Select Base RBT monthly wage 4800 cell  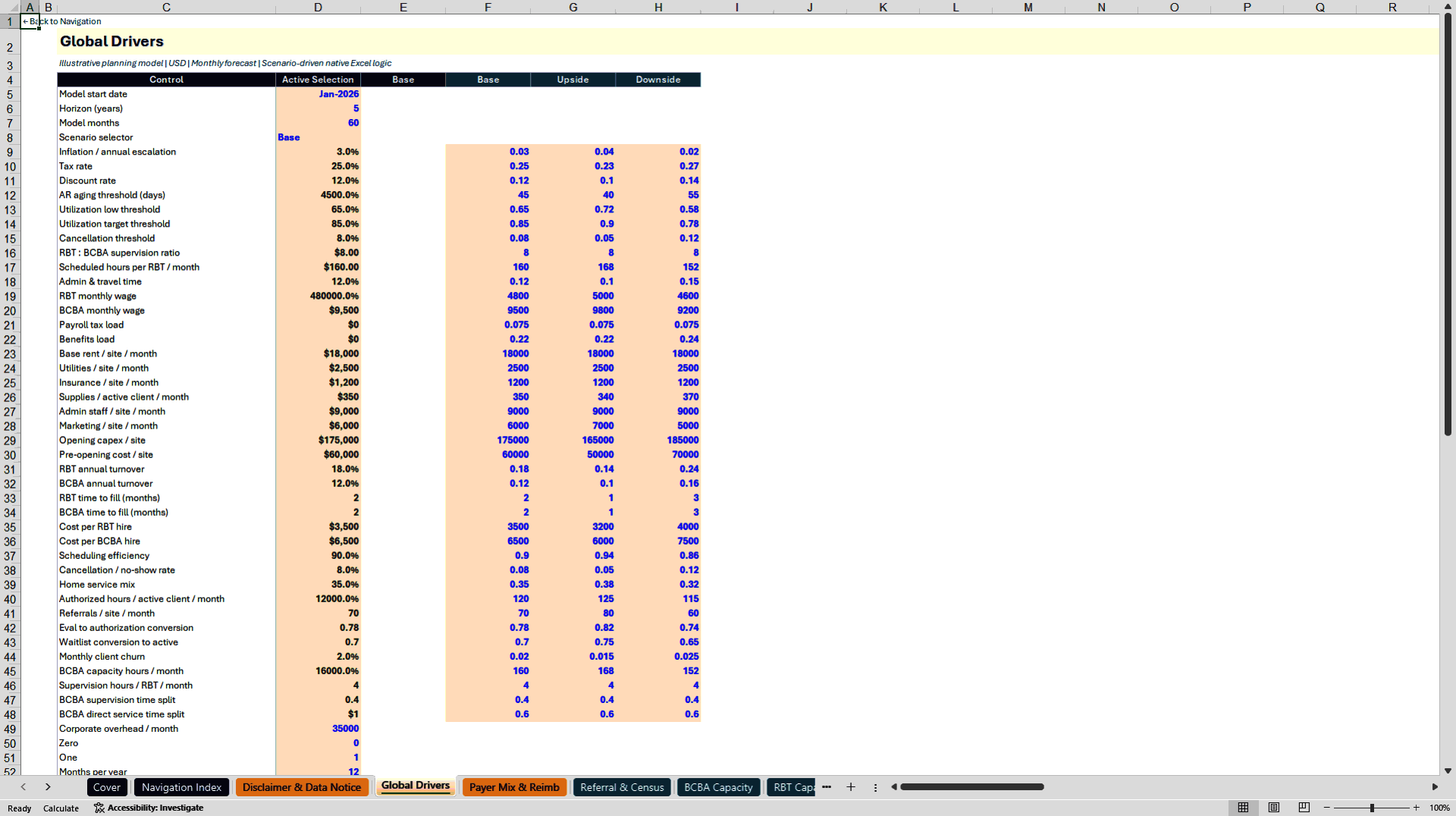488,296
